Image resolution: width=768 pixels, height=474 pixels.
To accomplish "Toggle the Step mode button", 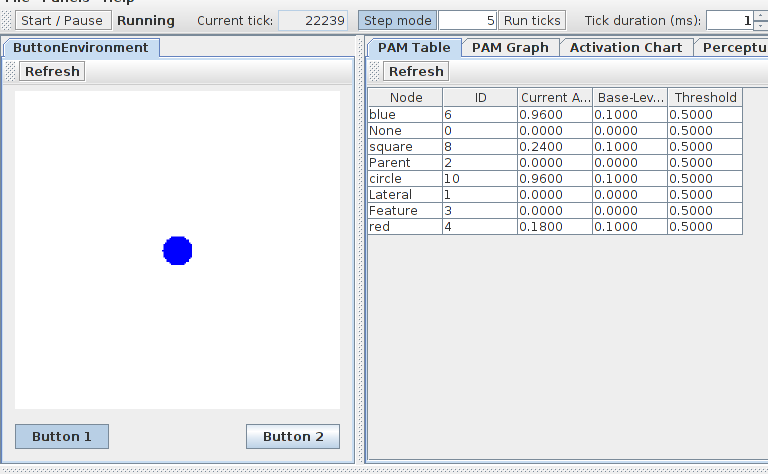I will pos(397,20).
